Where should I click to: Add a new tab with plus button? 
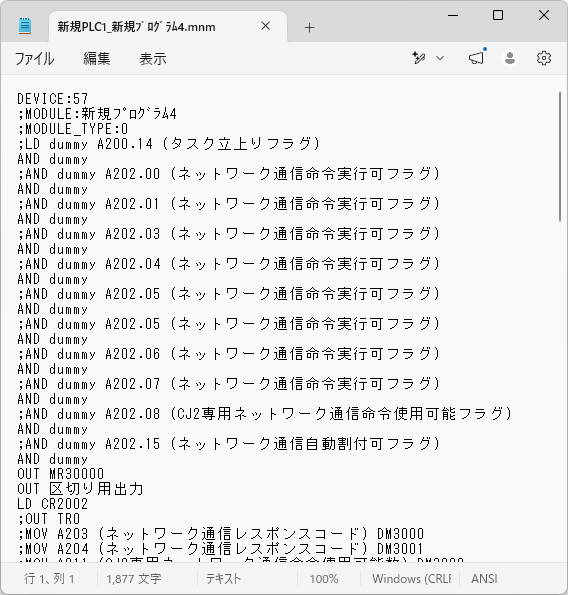[309, 27]
